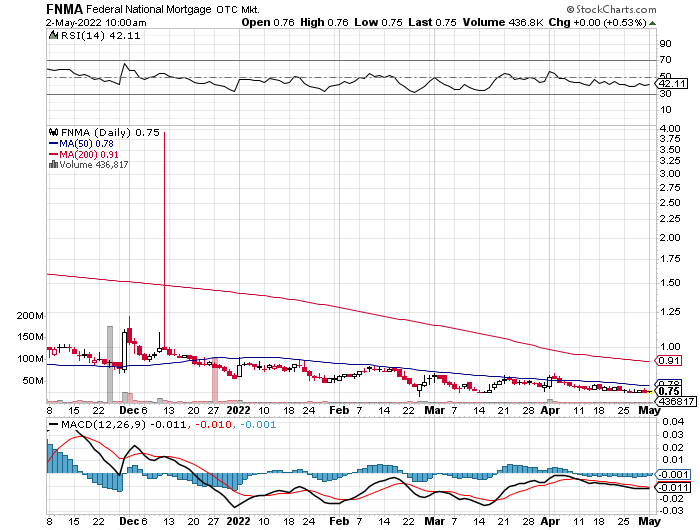
Task: Click the MA(200) 0.91 legend
Action: 84,154
